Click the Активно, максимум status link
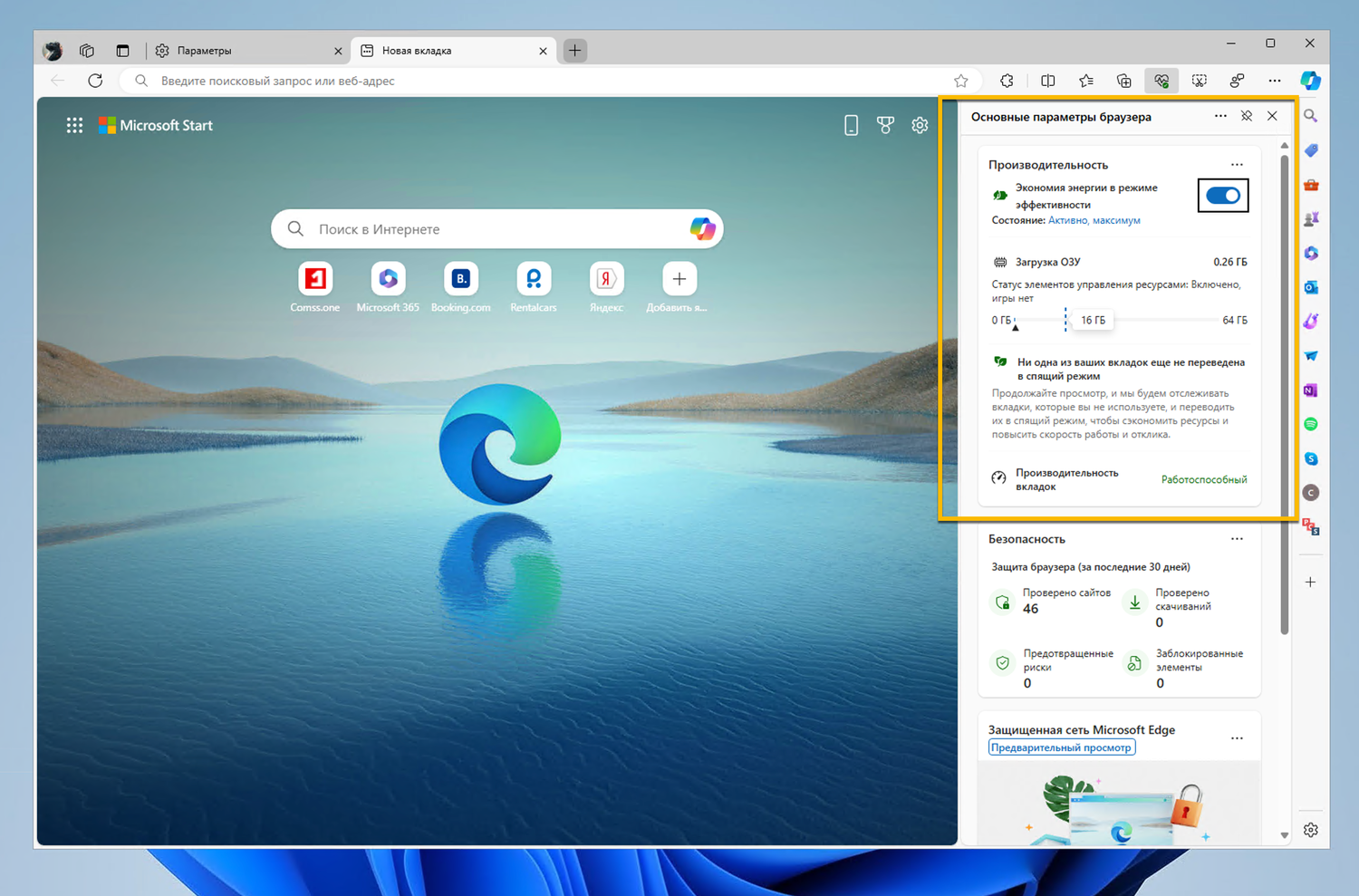This screenshot has height=896, width=1359. pyautogui.click(x=1094, y=220)
